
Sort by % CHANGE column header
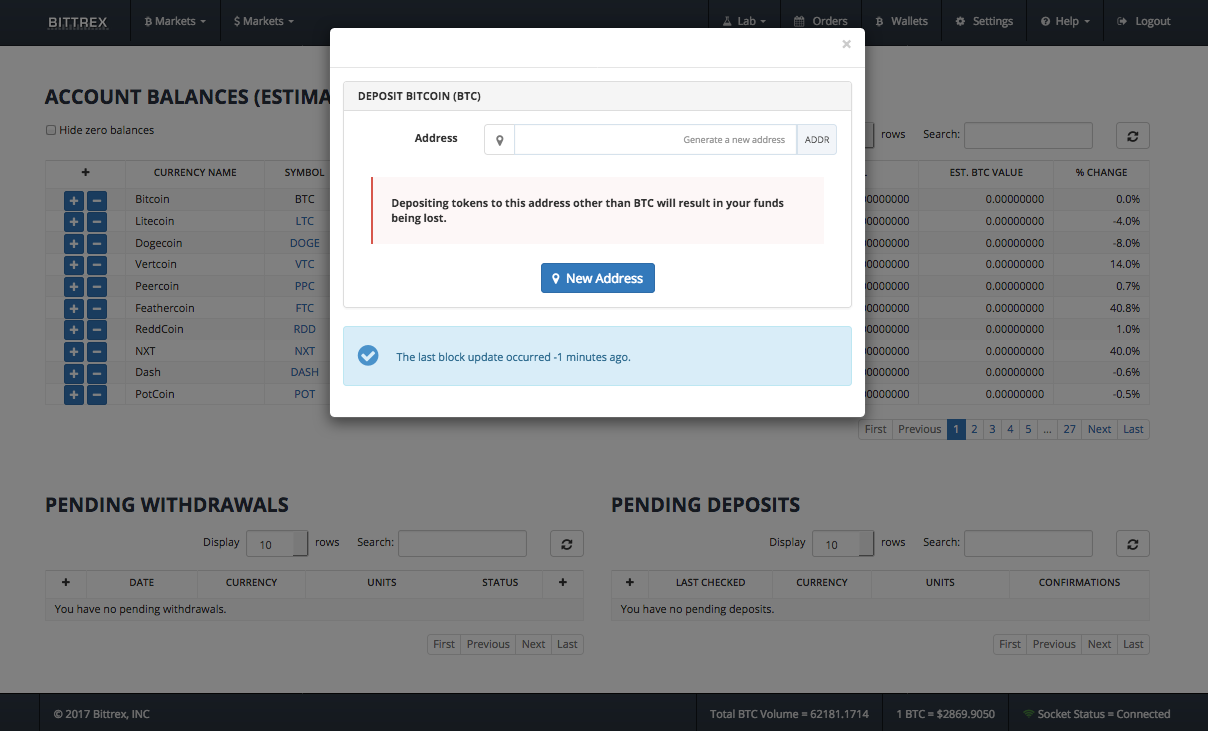1101,172
